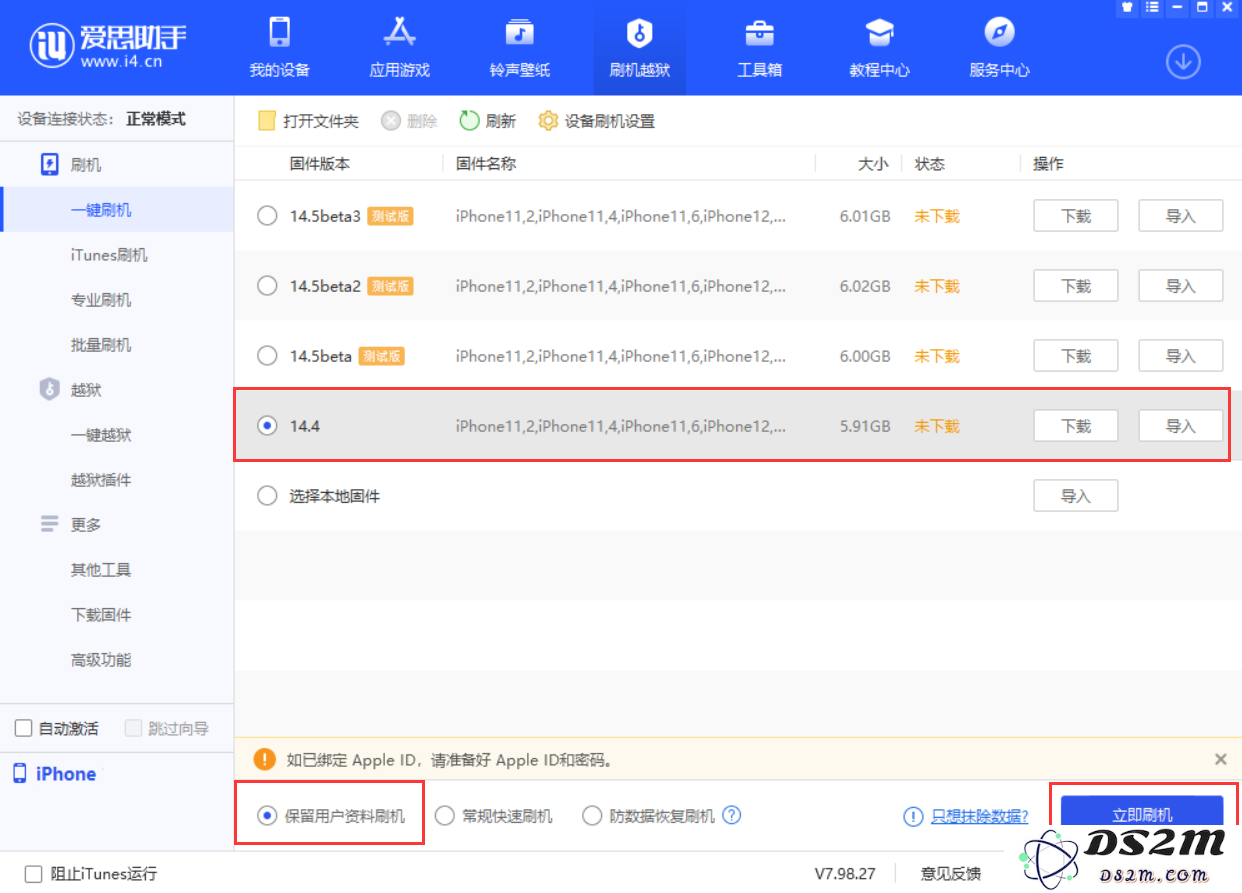Image resolution: width=1242 pixels, height=893 pixels.
Task: Click the 立即刷机 button
Action: click(1142, 814)
